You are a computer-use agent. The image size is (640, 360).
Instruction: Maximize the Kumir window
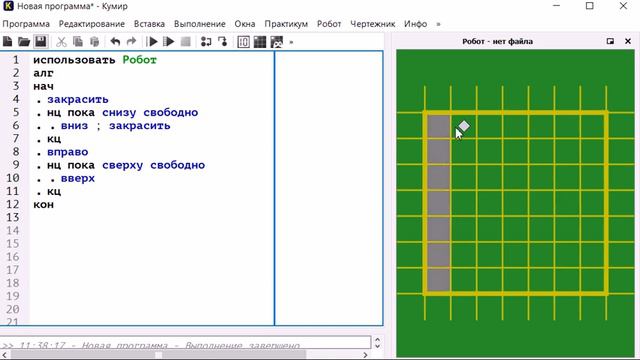tap(590, 6)
